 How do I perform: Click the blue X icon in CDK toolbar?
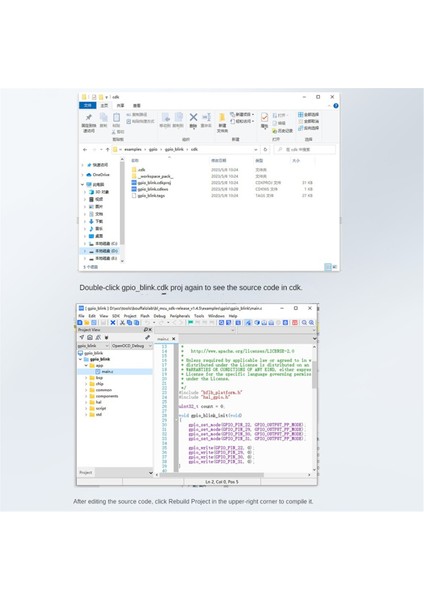click(113, 323)
